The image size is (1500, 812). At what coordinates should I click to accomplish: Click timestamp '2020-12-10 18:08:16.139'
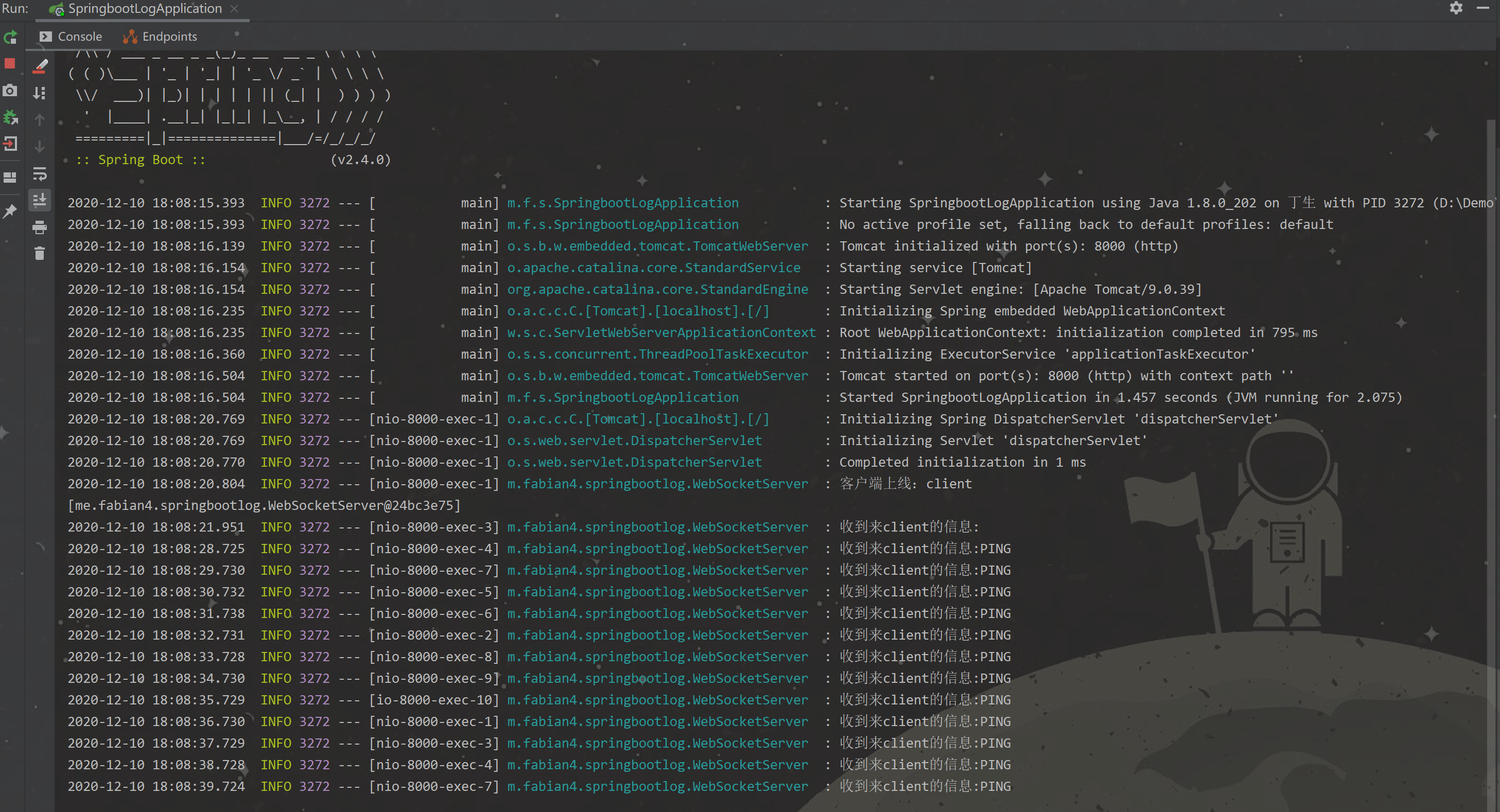(x=156, y=246)
